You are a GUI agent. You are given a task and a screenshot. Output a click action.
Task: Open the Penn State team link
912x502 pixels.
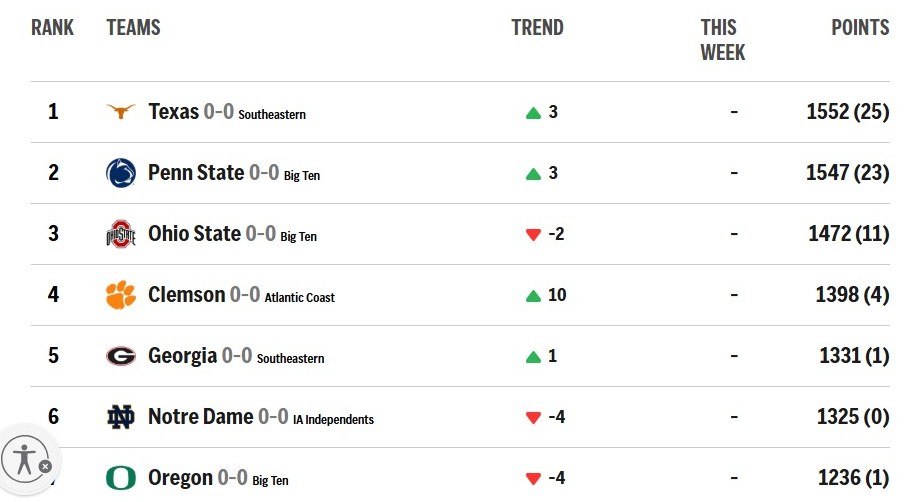196,172
